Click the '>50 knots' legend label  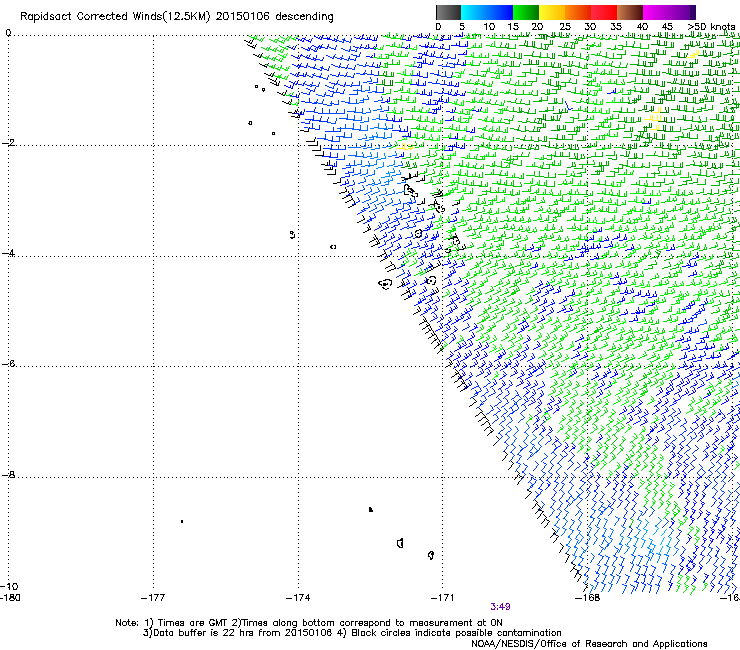711,27
